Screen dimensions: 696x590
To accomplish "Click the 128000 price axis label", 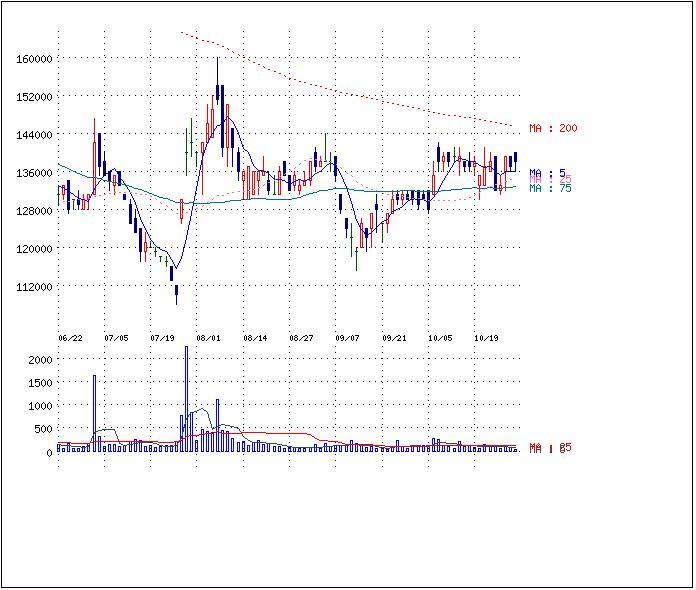I will pyautogui.click(x=34, y=211).
